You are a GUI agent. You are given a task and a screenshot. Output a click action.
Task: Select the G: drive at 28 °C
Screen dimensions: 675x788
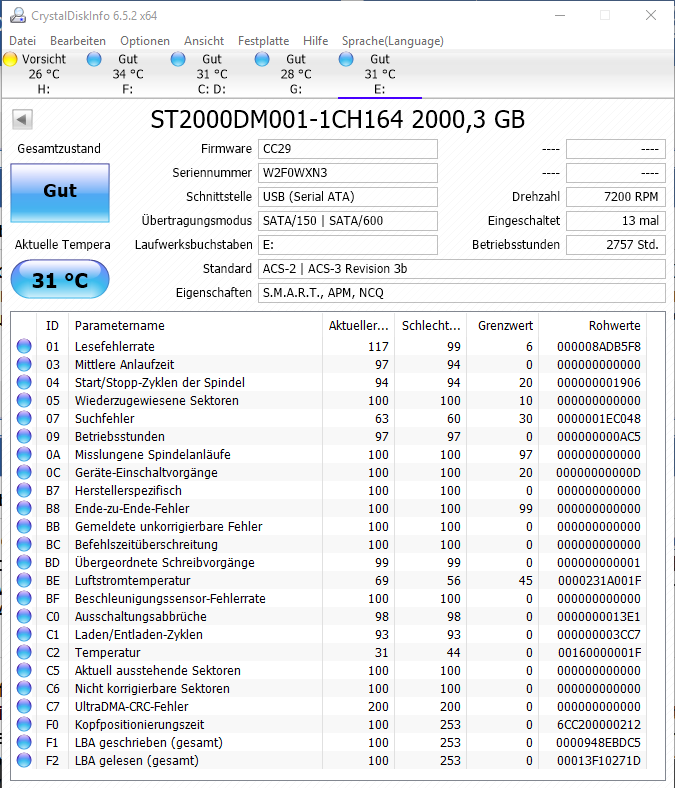coord(296,74)
